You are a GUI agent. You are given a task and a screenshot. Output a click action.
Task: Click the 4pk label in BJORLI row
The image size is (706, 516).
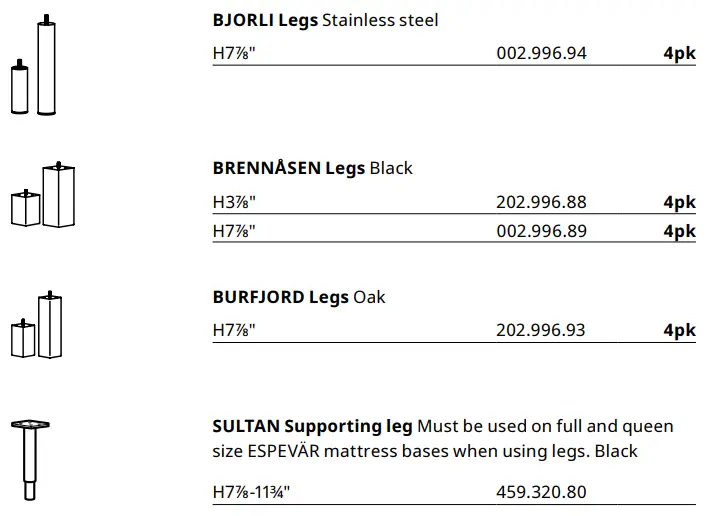pos(679,53)
